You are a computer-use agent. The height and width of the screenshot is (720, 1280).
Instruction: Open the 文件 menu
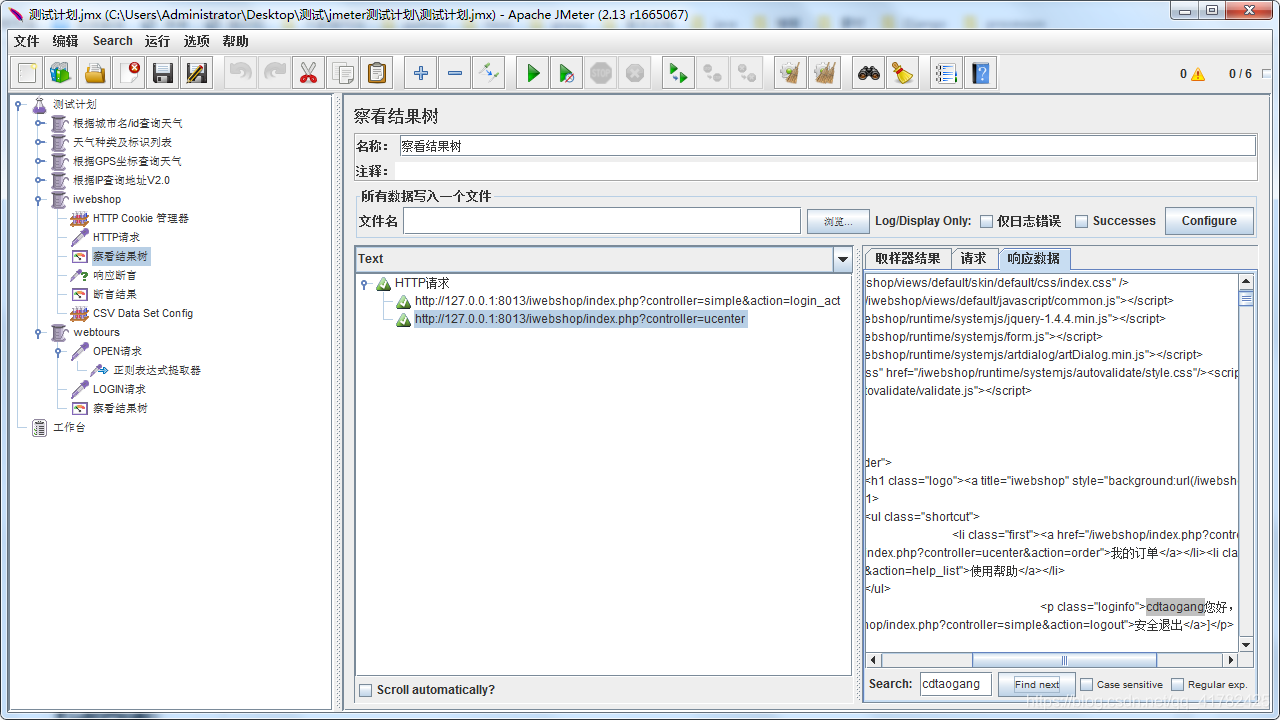click(26, 41)
